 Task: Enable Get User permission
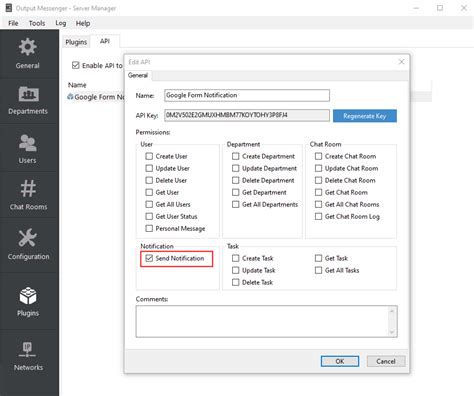(x=149, y=192)
